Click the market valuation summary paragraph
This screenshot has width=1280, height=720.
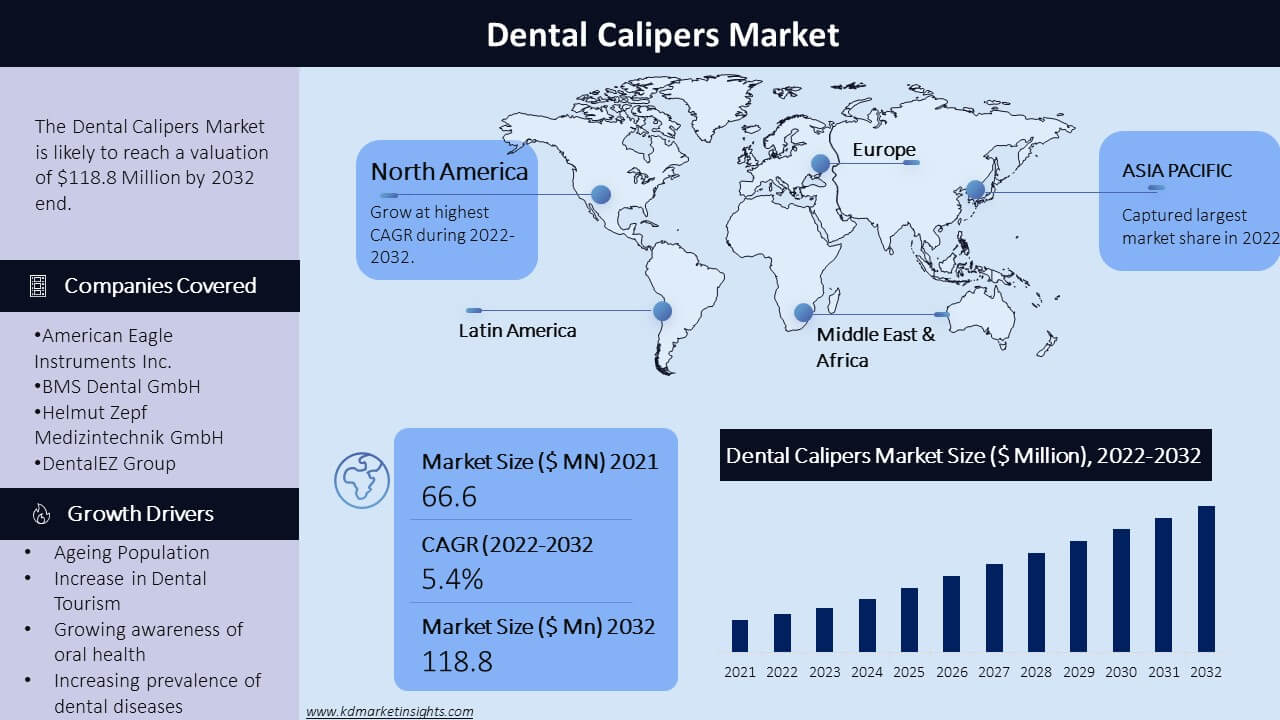[152, 165]
